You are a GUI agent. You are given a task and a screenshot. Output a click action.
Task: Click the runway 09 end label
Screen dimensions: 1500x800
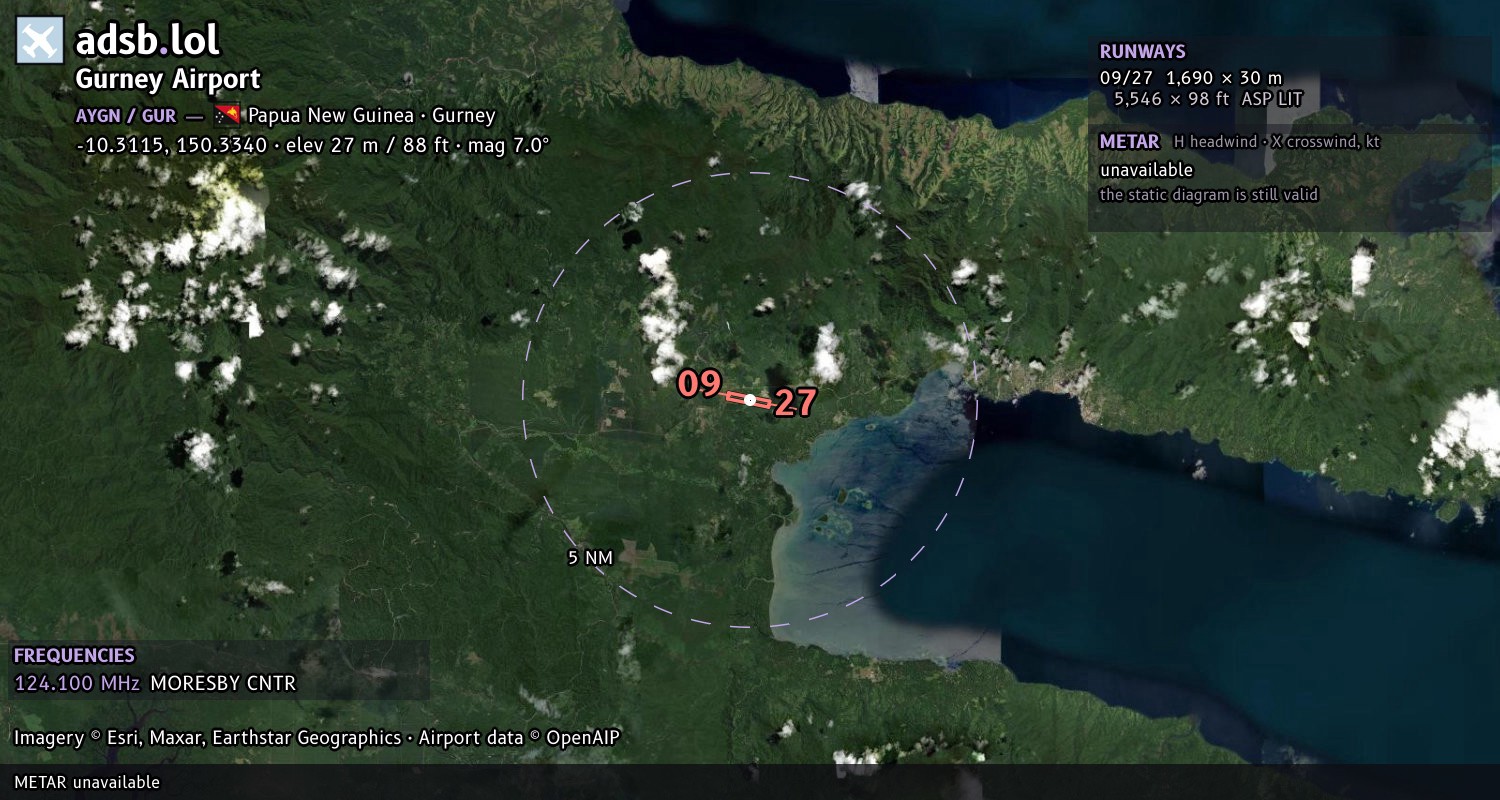pos(699,384)
